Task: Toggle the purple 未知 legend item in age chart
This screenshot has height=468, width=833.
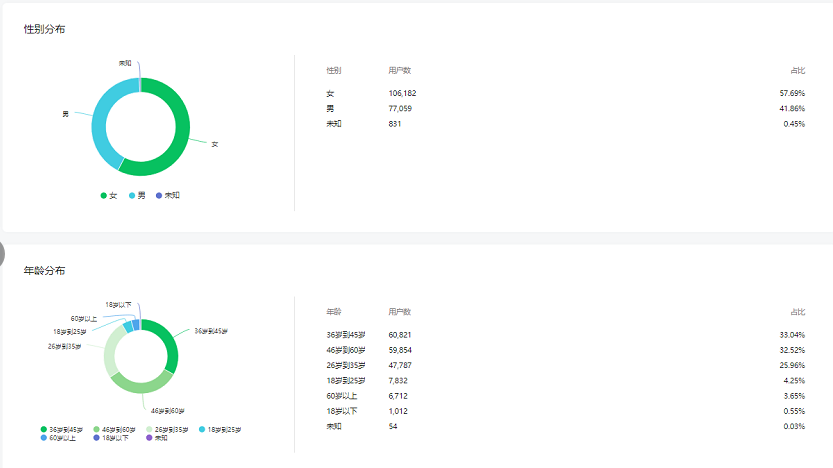Action: click(157, 438)
